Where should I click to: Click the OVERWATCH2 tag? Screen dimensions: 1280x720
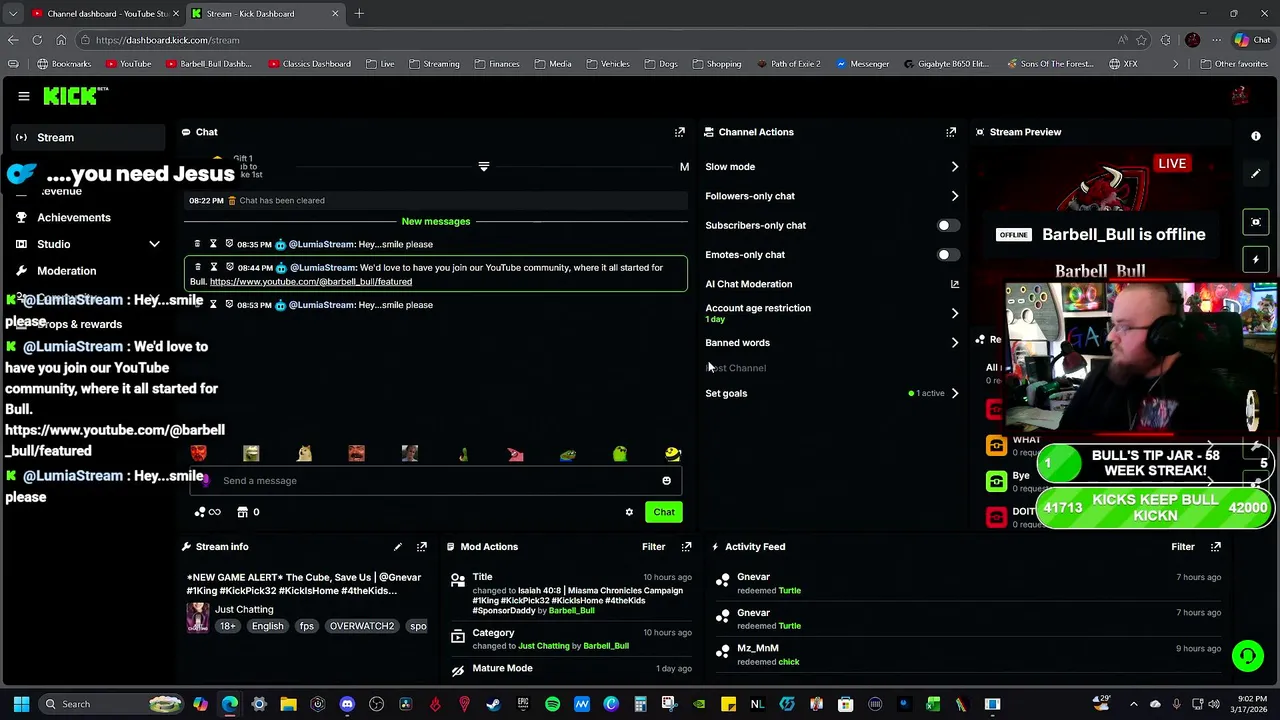tap(362, 626)
